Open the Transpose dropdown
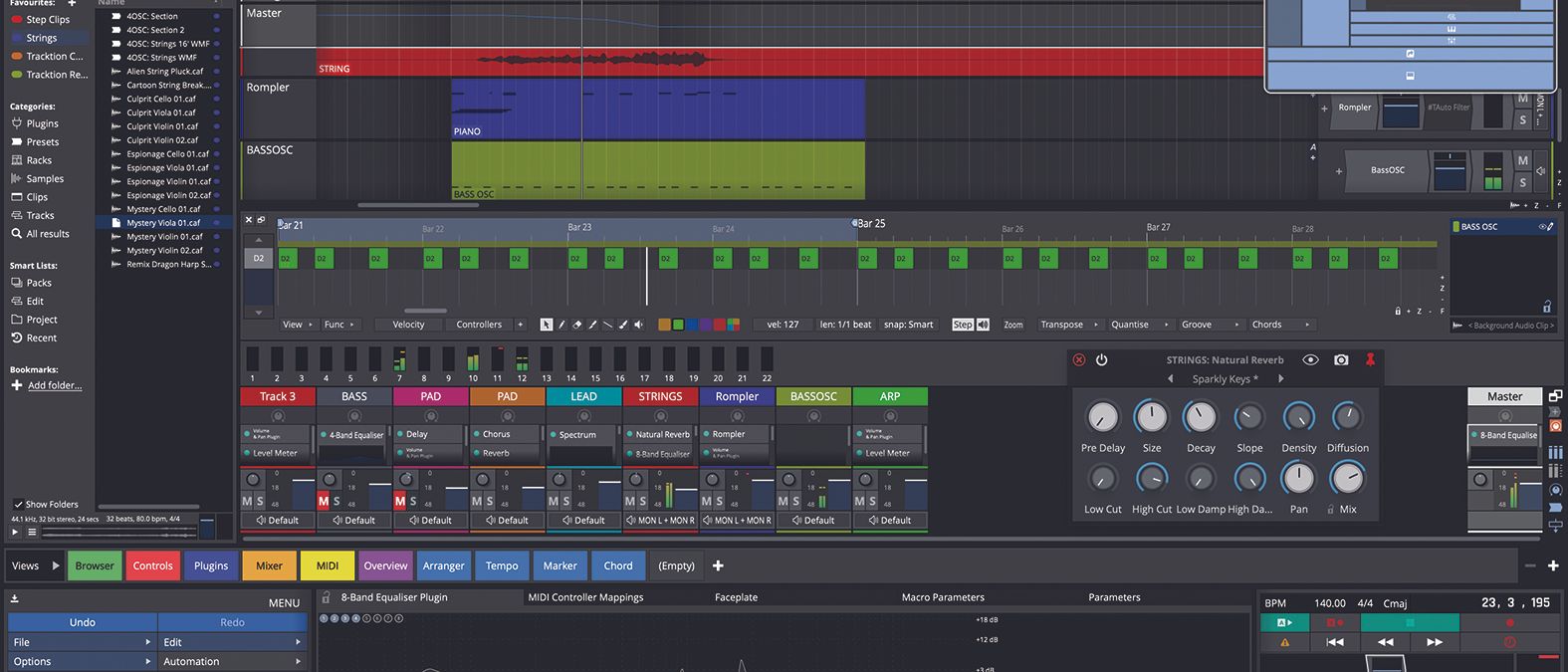 pos(1069,325)
